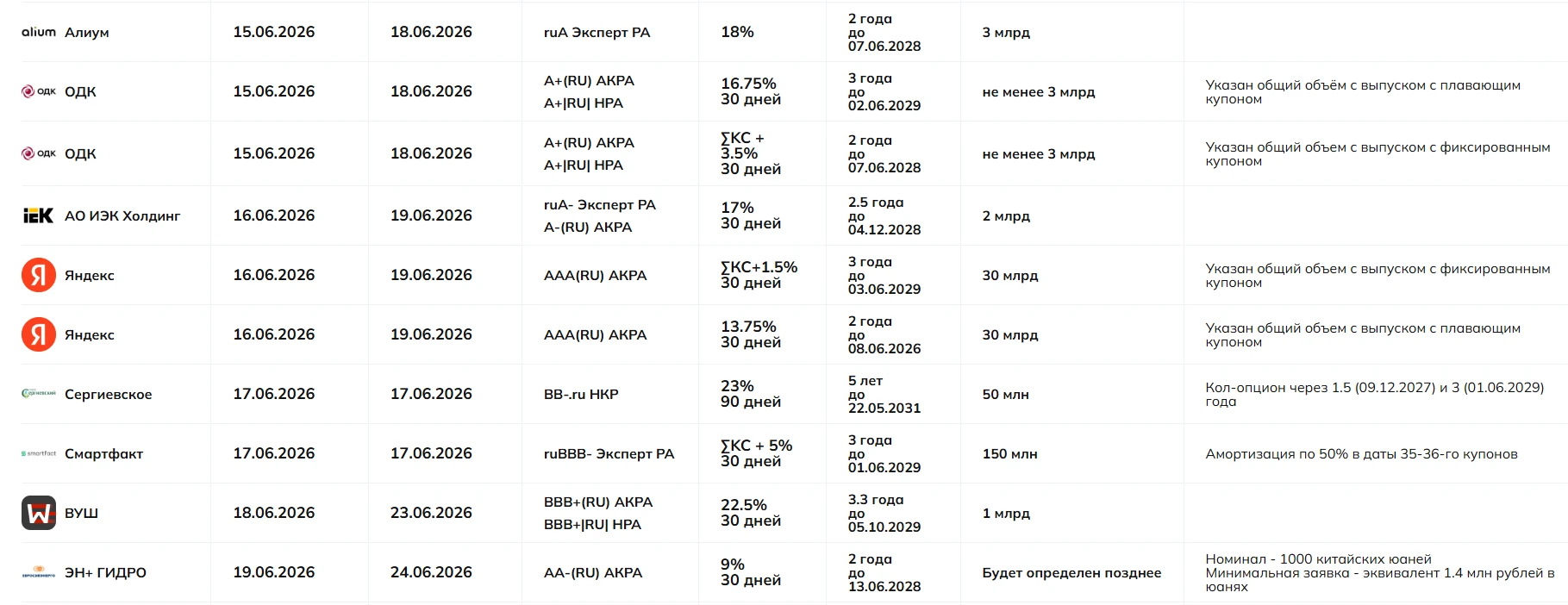Click the ВУШ (Whoosh) logo icon
This screenshot has height=605, width=1568.
point(39,513)
